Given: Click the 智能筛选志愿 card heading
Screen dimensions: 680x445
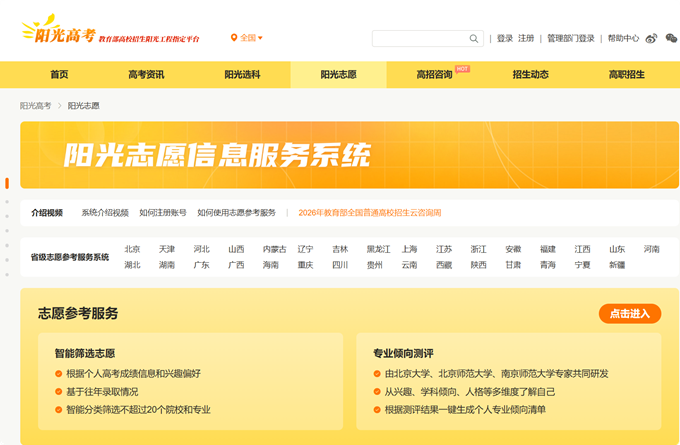Looking at the screenshot, I should [85, 353].
